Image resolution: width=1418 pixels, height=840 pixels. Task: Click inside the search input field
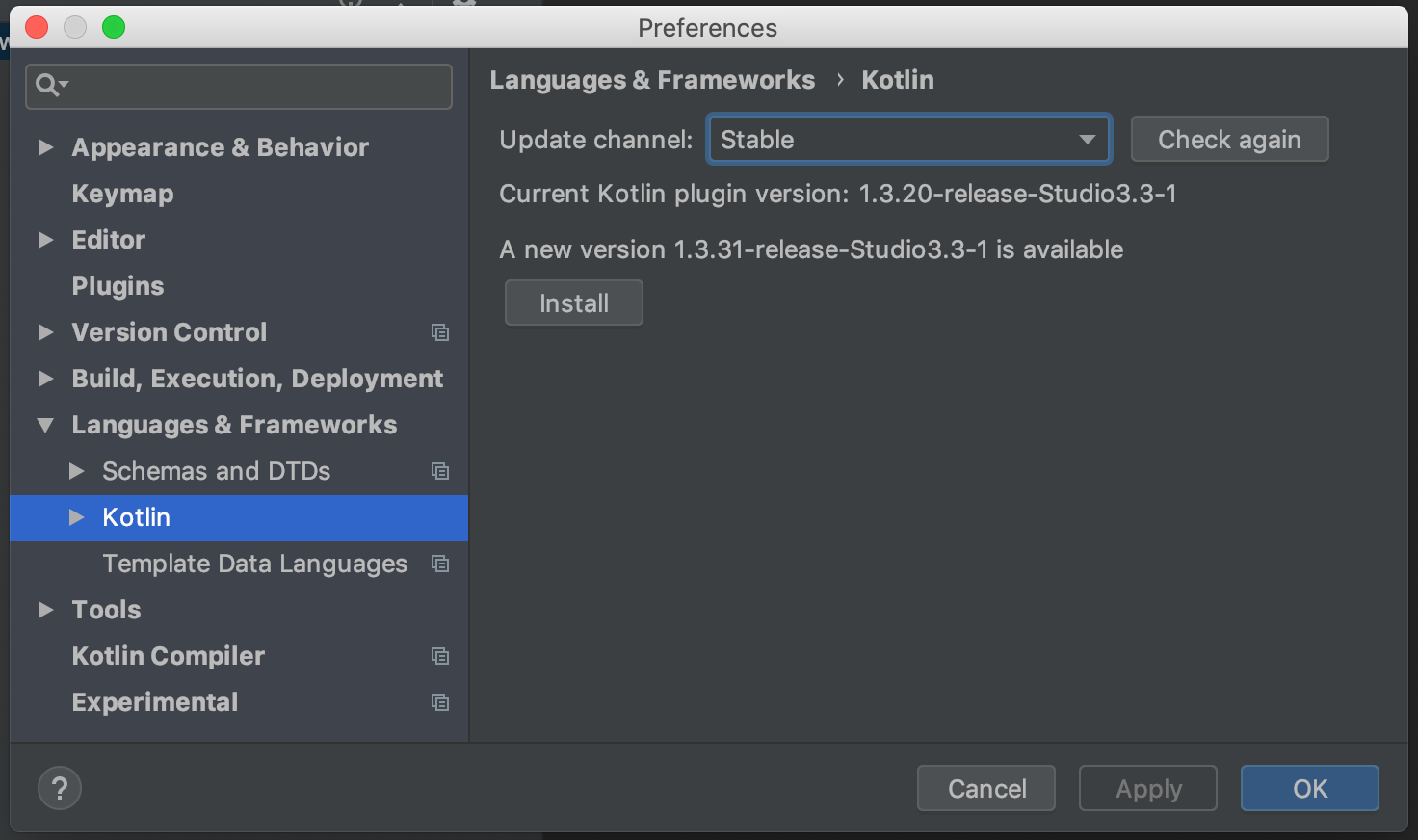click(x=241, y=87)
